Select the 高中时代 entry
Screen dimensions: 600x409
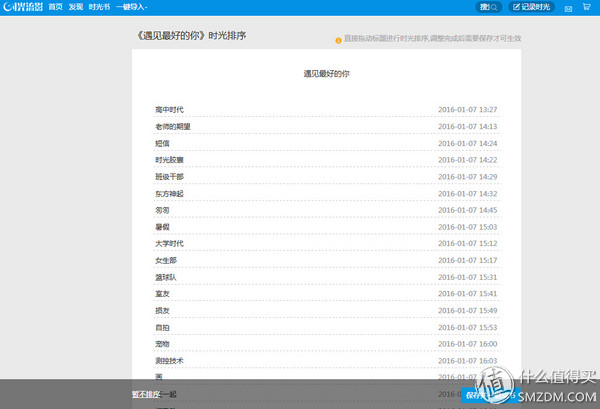pyautogui.click(x=169, y=110)
